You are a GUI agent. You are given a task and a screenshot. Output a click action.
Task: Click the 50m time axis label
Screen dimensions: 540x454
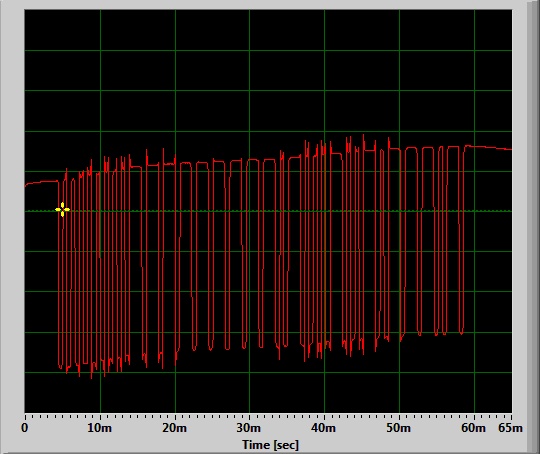click(x=398, y=428)
